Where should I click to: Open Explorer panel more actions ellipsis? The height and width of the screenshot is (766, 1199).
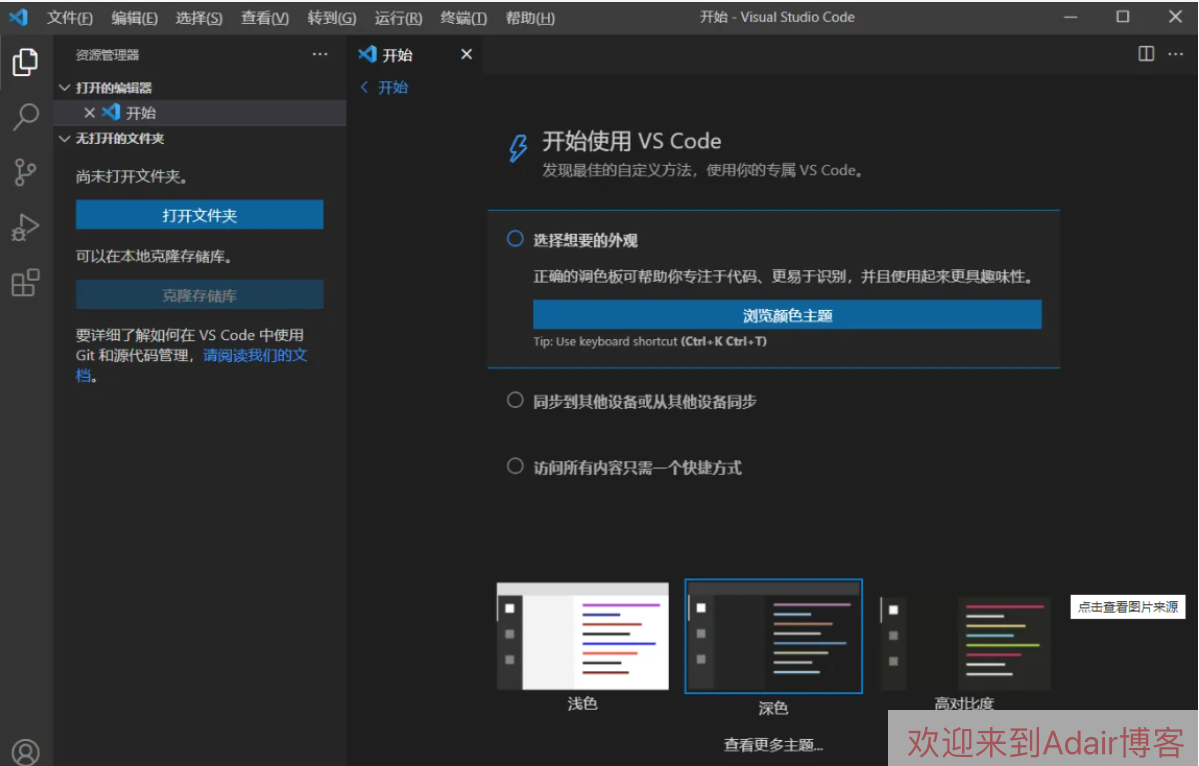320,54
